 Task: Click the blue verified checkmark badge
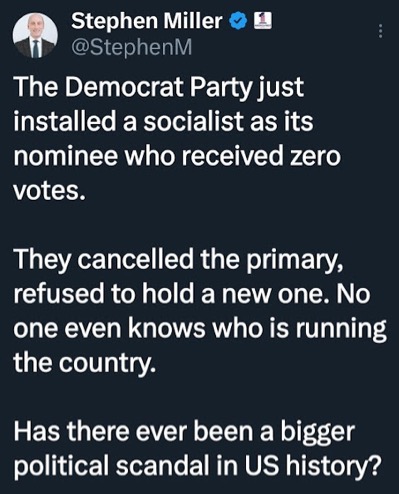238,21
